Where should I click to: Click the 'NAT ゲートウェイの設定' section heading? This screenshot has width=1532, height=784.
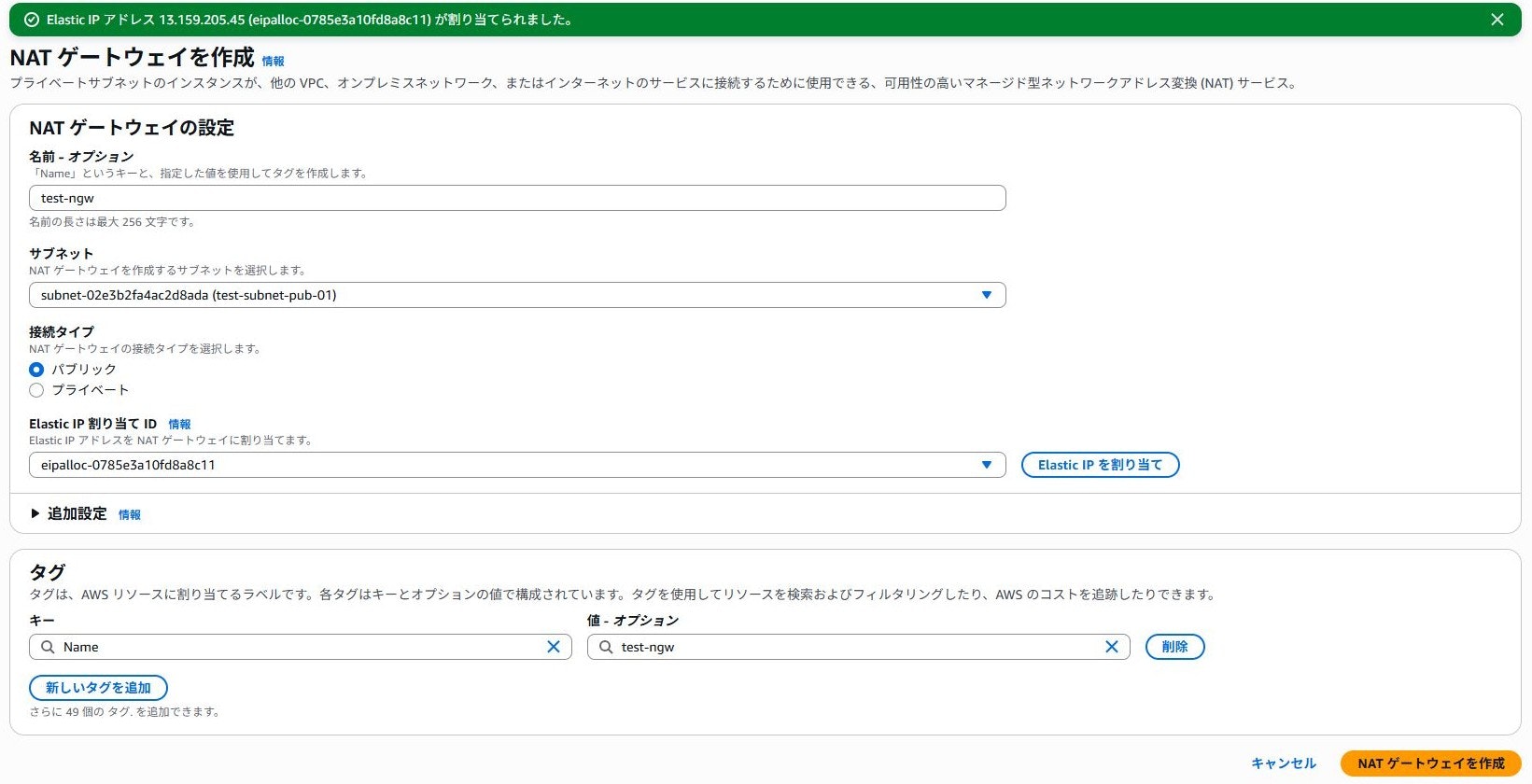pos(132,127)
